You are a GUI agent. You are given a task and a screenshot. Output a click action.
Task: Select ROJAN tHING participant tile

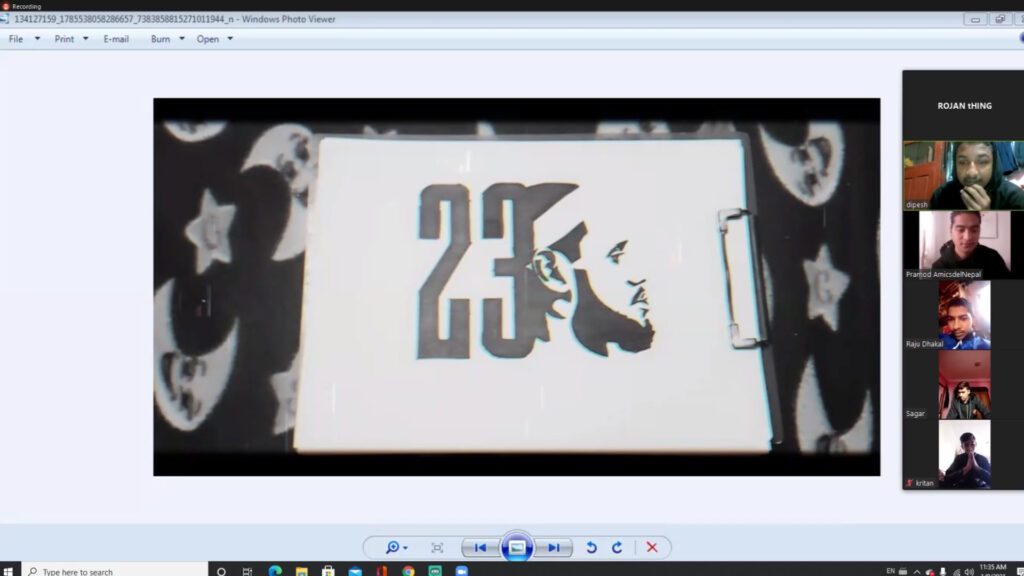pyautogui.click(x=964, y=105)
